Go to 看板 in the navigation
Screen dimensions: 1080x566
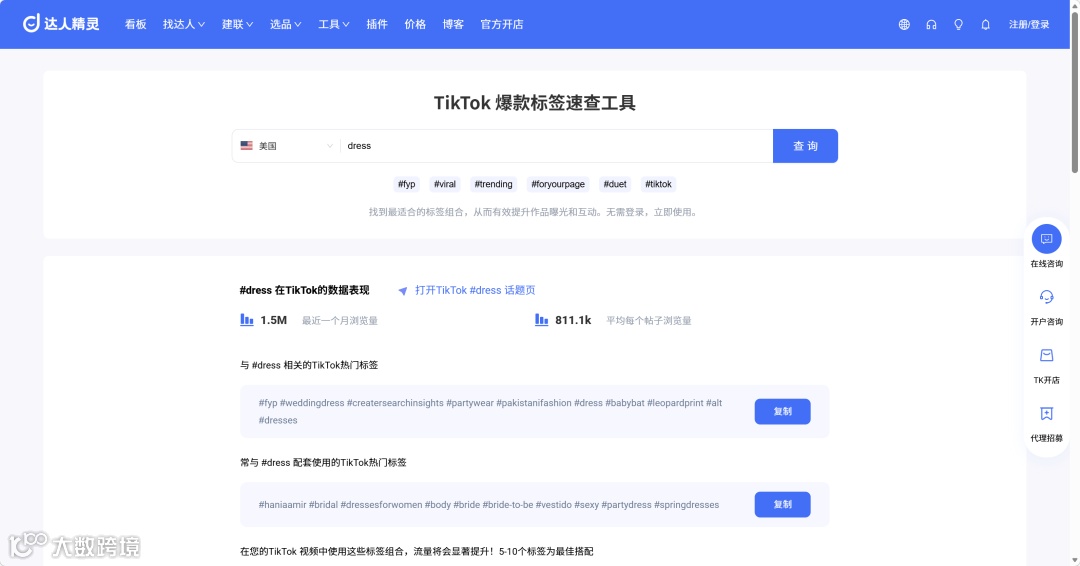136,24
